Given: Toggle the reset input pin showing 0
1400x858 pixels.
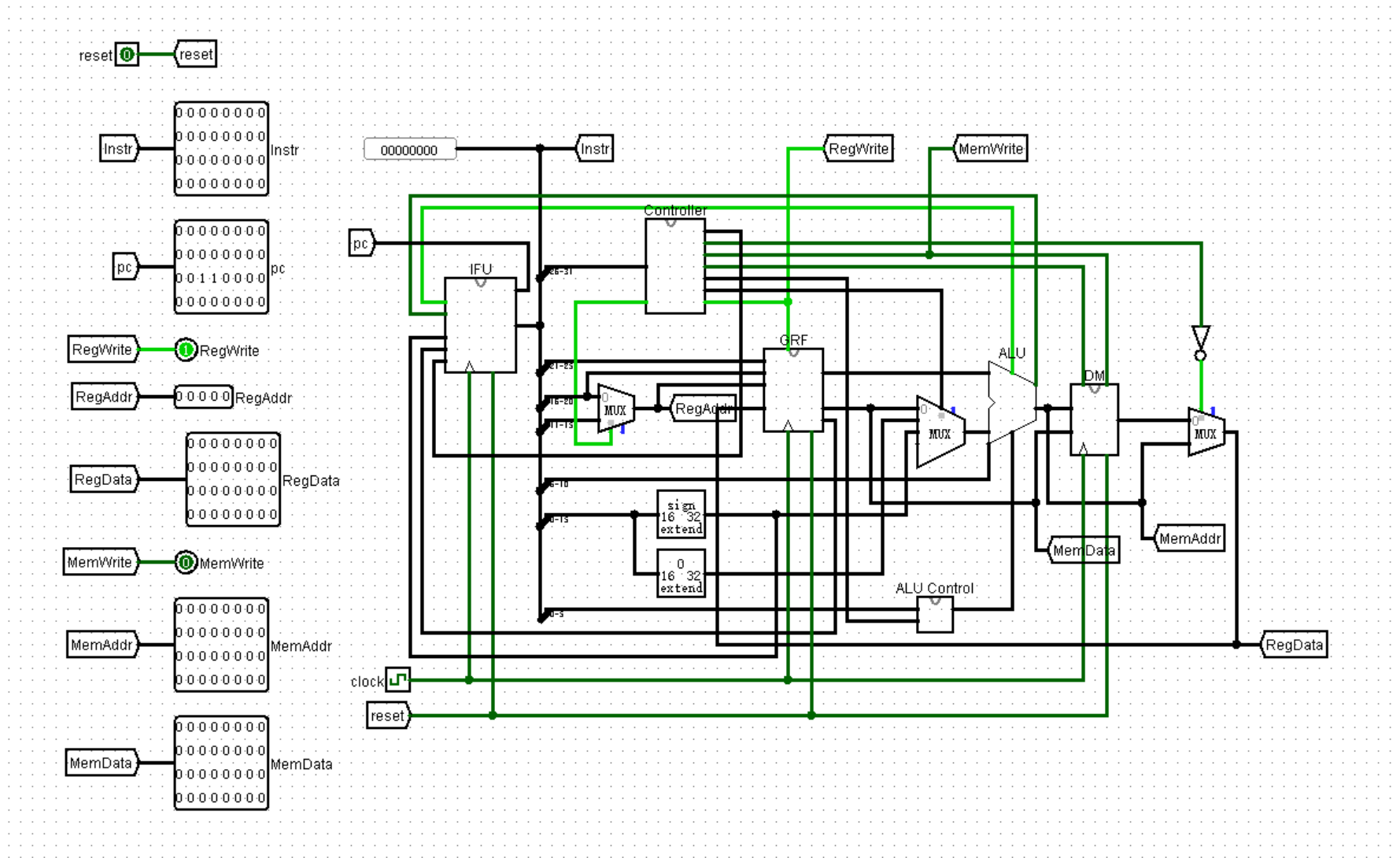Looking at the screenshot, I should point(127,54).
